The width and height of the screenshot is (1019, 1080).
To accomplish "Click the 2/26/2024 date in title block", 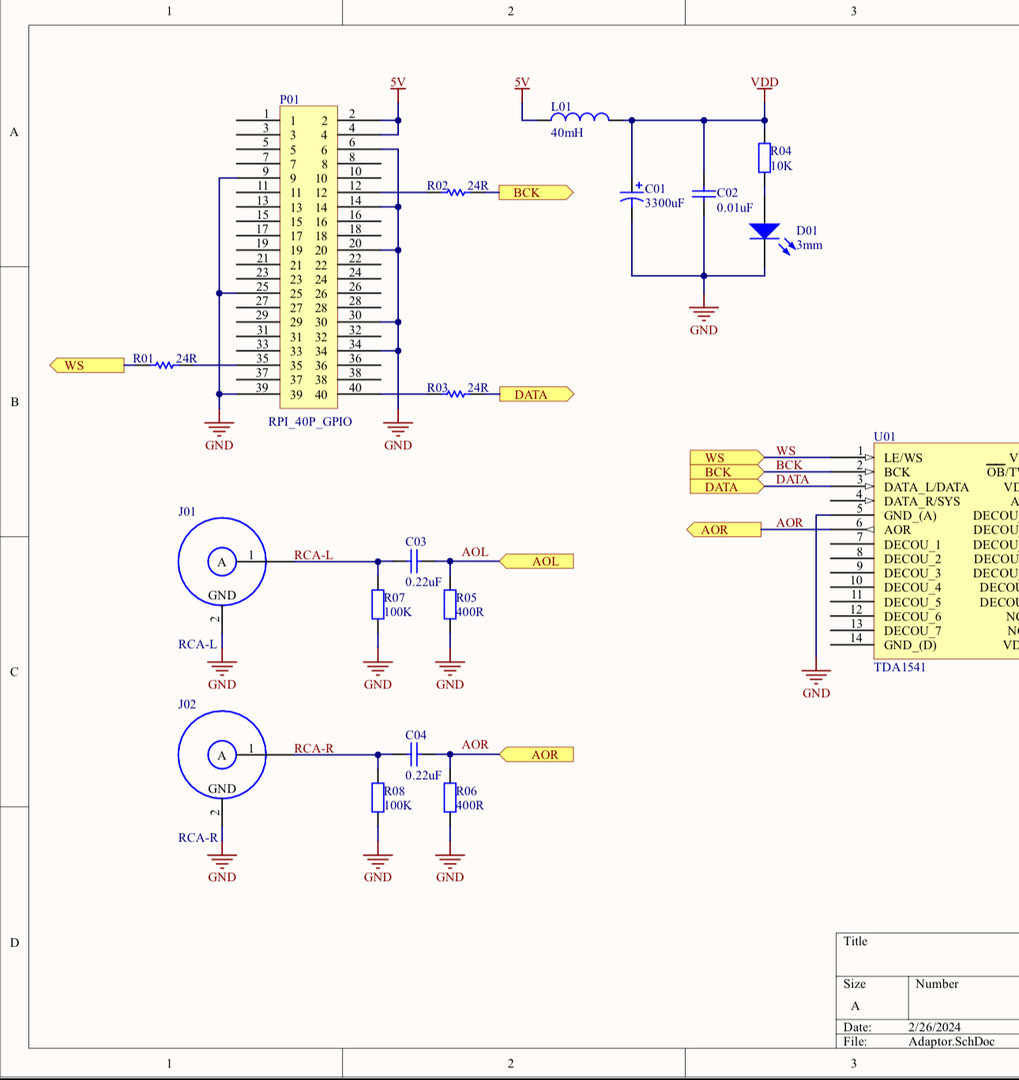I will [x=934, y=1027].
